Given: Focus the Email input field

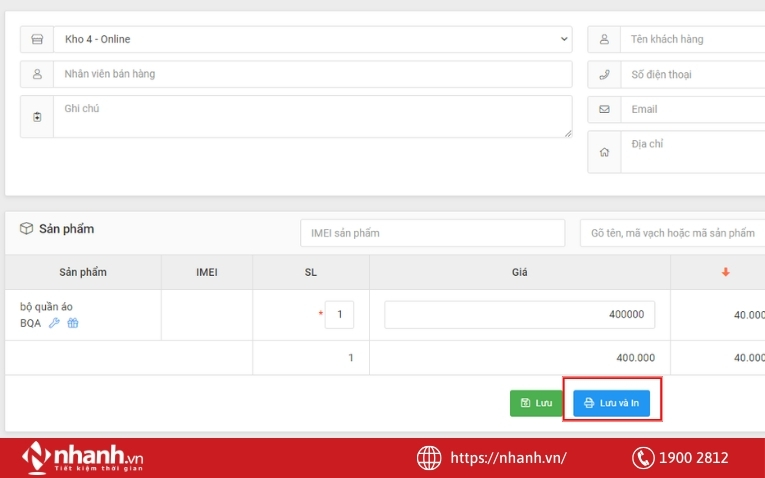Looking at the screenshot, I should [693, 109].
